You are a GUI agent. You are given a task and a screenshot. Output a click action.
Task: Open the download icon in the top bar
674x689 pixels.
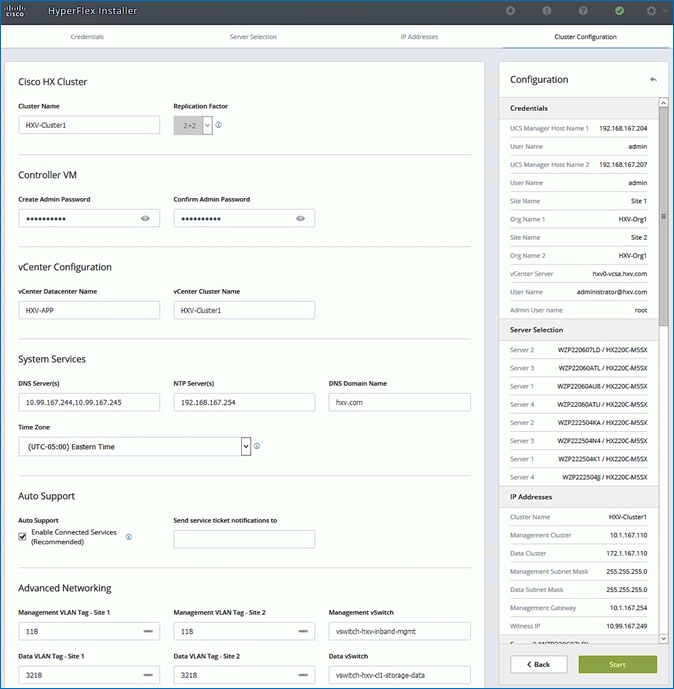point(510,11)
